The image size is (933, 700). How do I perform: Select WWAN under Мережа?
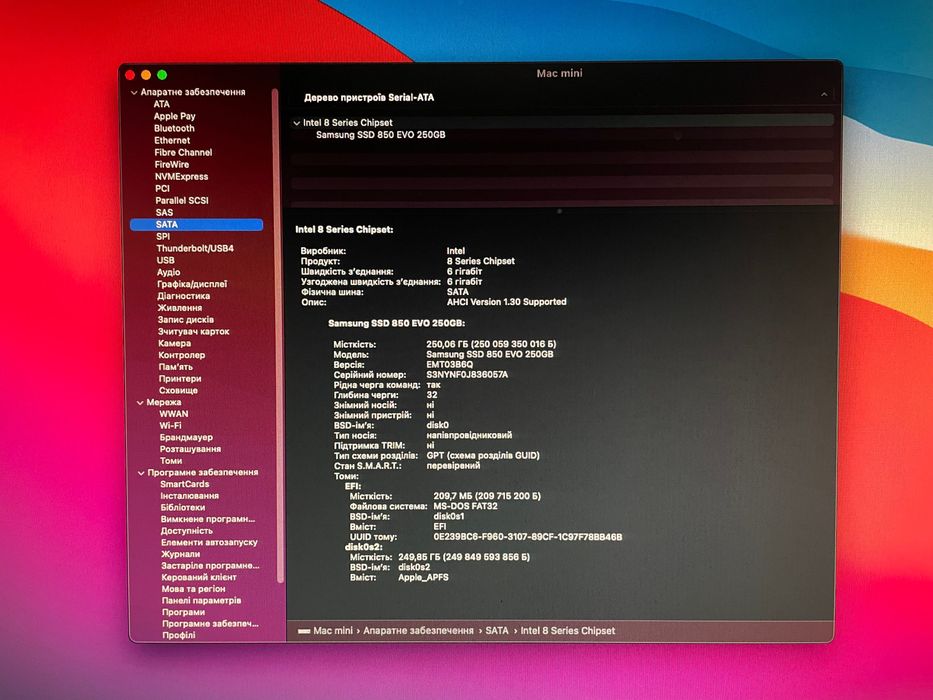174,414
